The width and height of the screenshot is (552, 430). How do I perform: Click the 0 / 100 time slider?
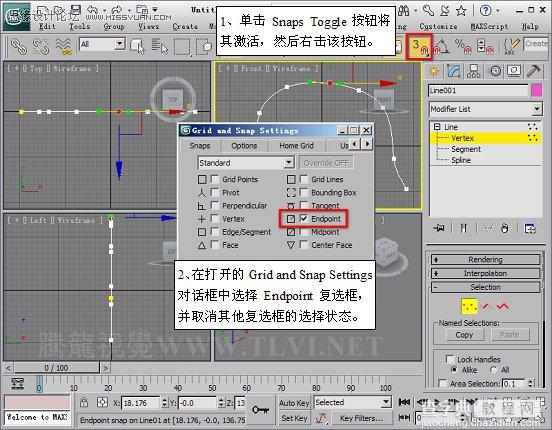coord(56,368)
